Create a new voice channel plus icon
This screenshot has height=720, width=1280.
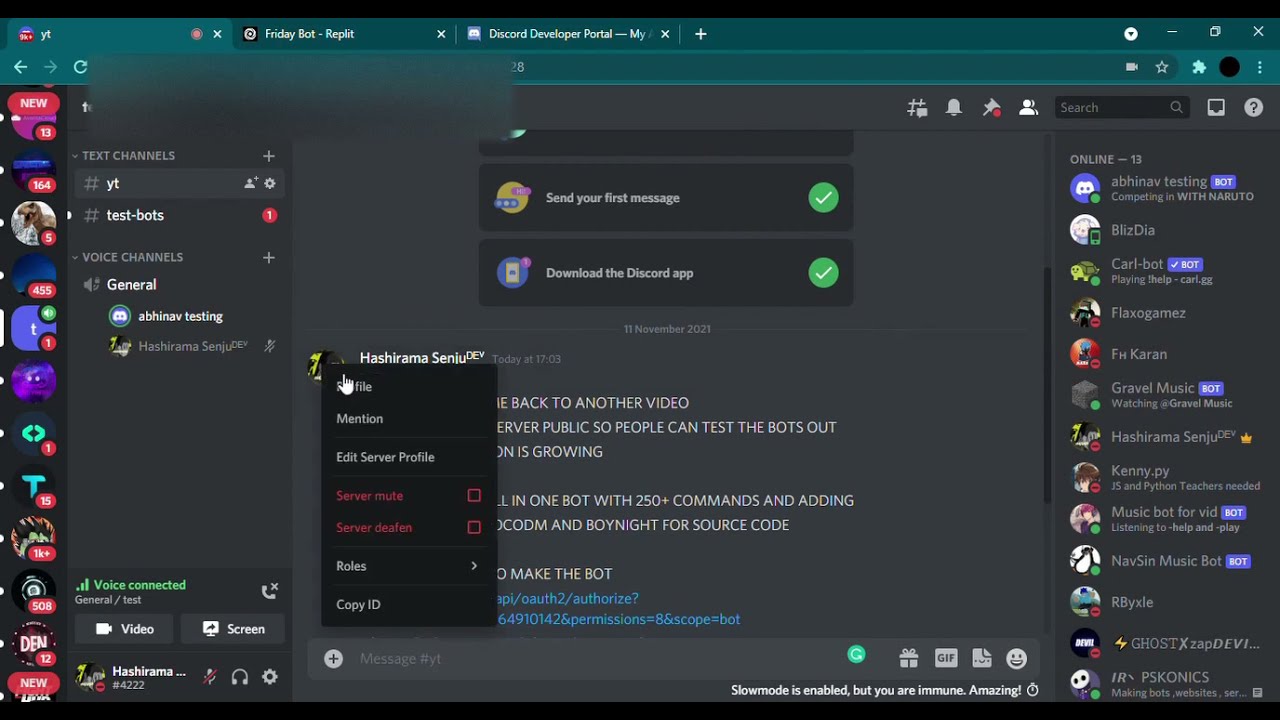(x=268, y=257)
